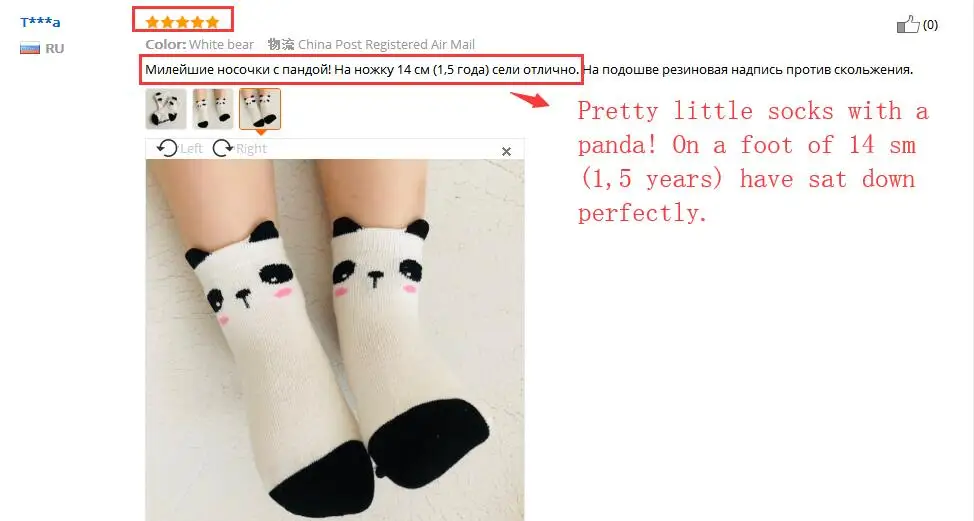Click the large panda socks photo
The image size is (974, 521).
coord(335,340)
